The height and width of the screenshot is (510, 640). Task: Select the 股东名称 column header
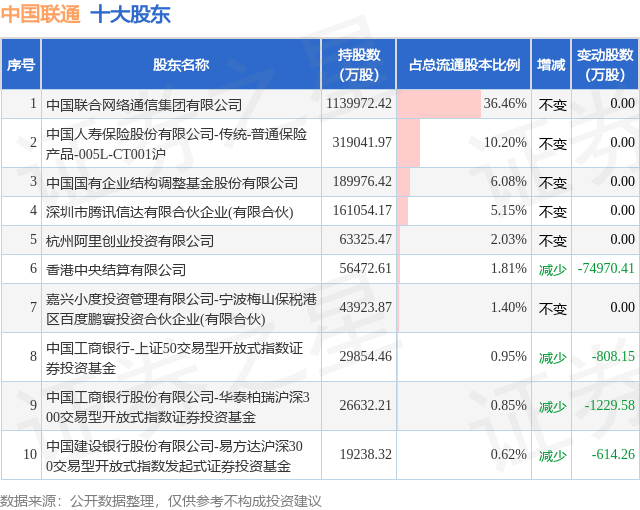[x=181, y=64]
